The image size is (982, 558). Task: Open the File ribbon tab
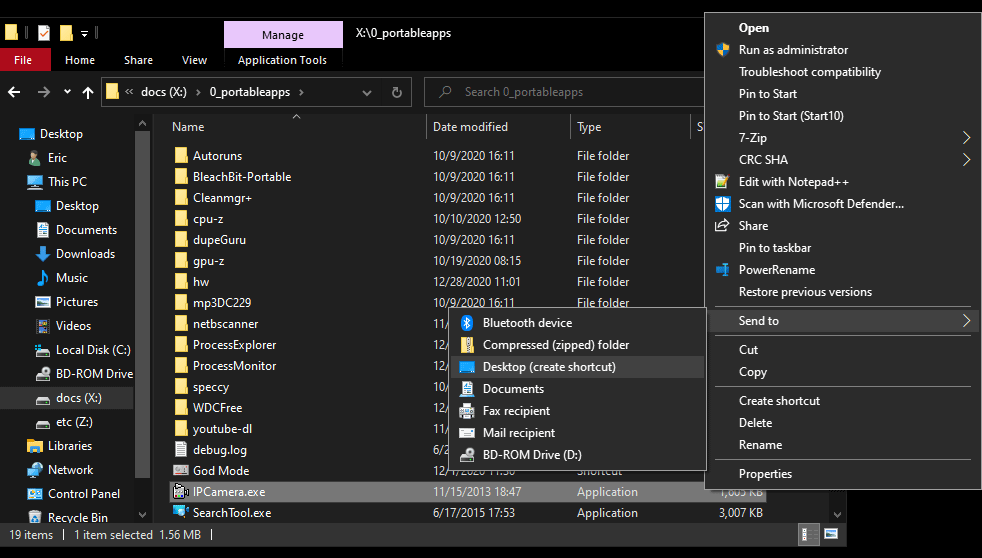tap(23, 60)
